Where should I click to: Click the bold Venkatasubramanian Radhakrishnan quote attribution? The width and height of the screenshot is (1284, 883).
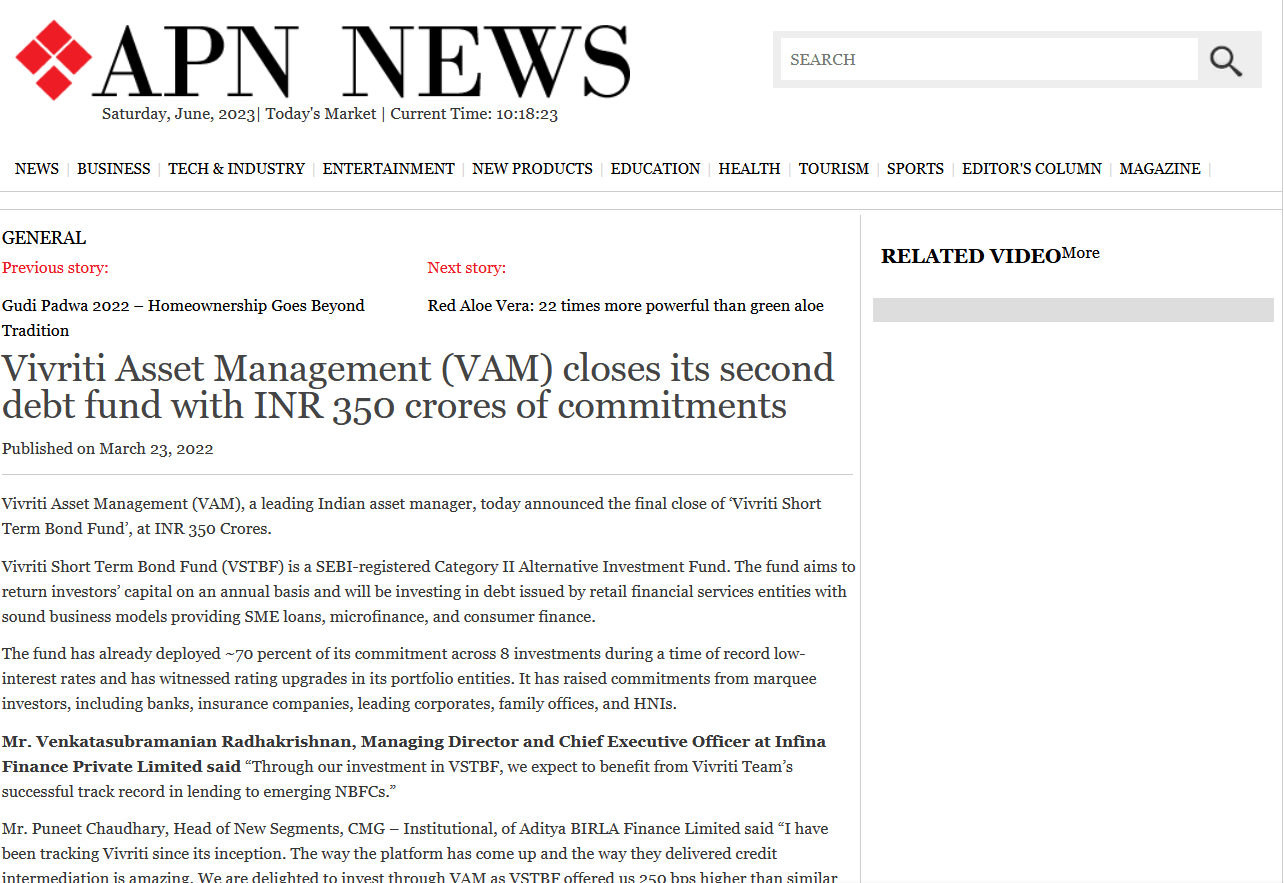point(414,754)
